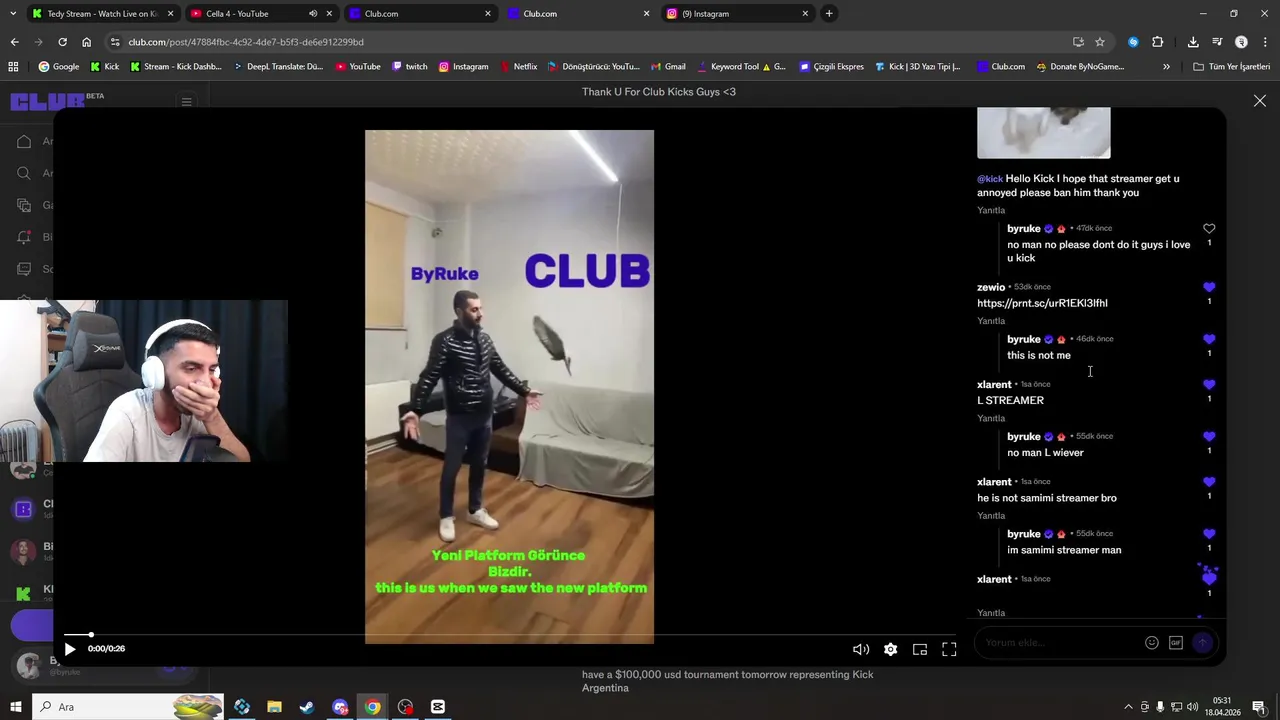
Task: Open a new browser tab
Action: pyautogui.click(x=829, y=14)
